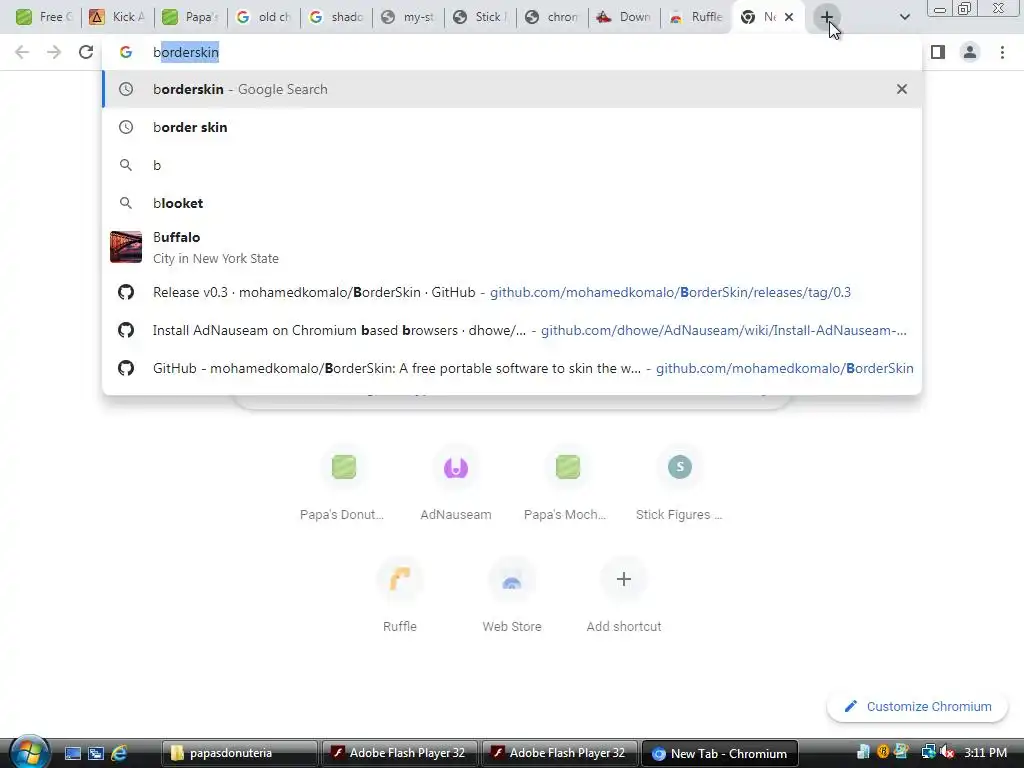Go forward with the forward arrow

pyautogui.click(x=54, y=52)
